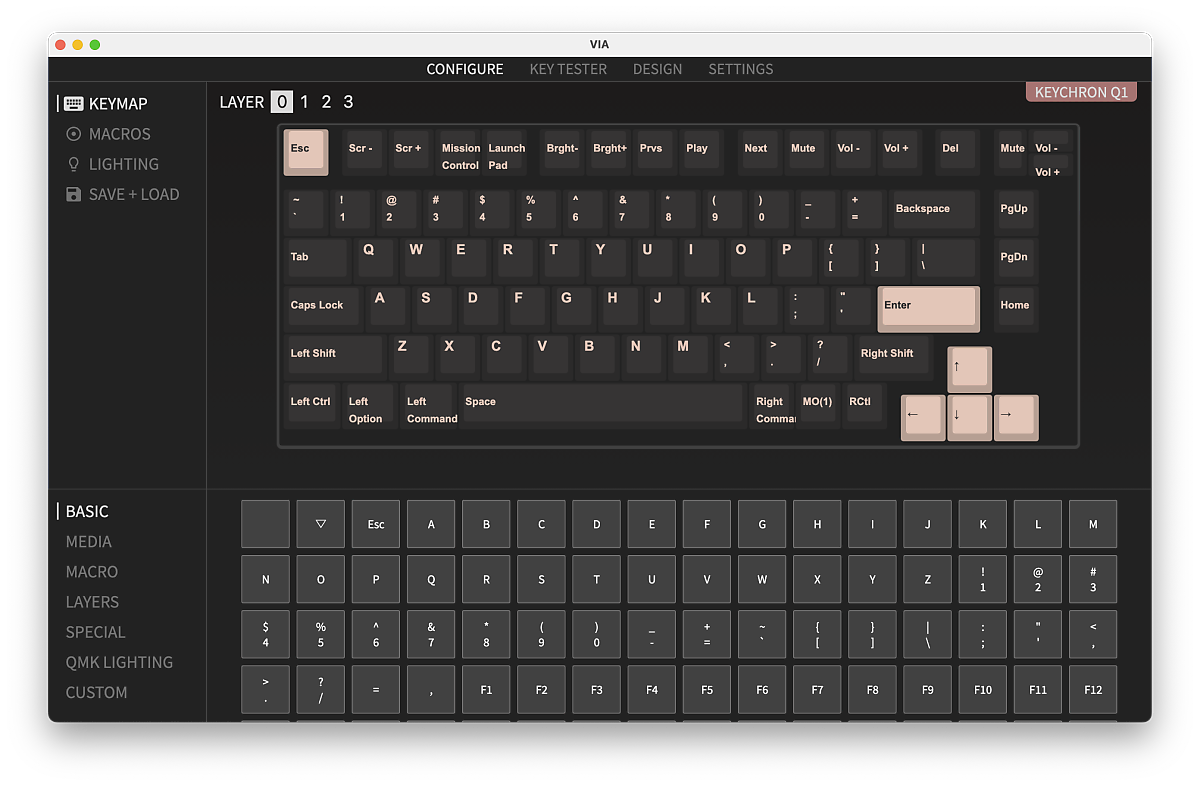Open the Layers keycode category
Screen dimensions: 1200x786
click(92, 601)
